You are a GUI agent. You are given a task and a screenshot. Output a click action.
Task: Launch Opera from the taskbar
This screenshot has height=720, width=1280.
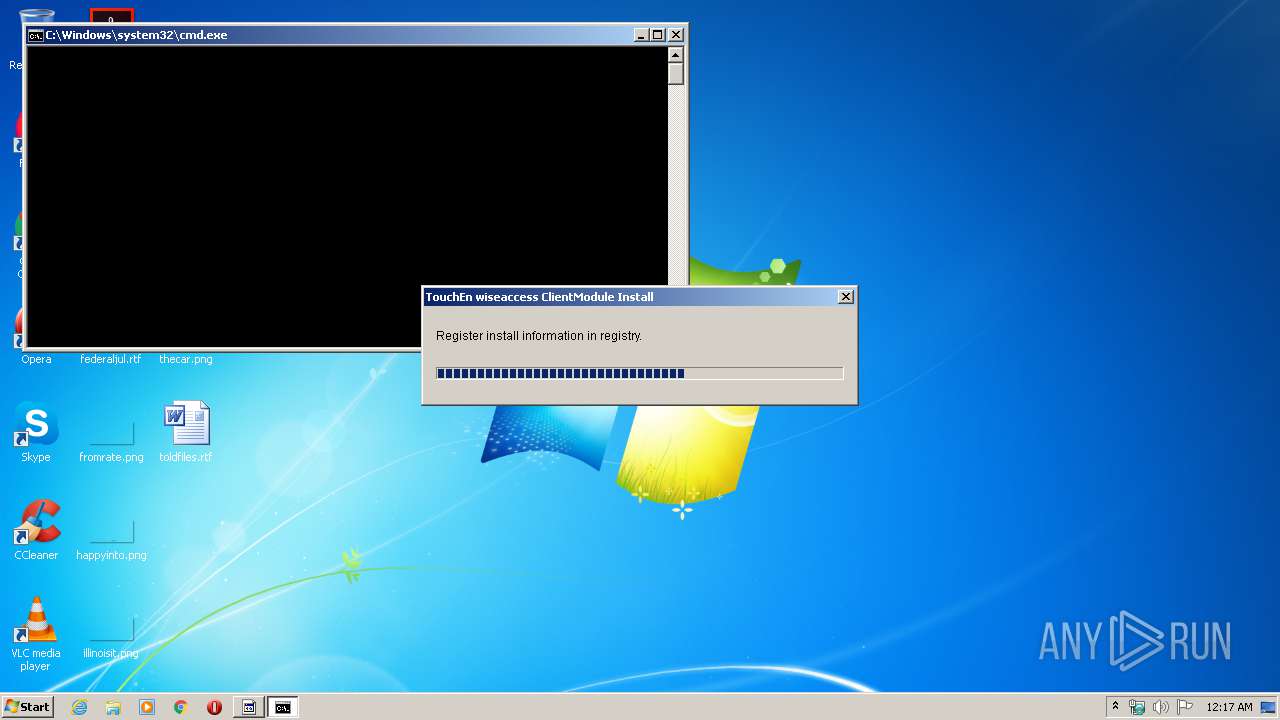point(214,707)
